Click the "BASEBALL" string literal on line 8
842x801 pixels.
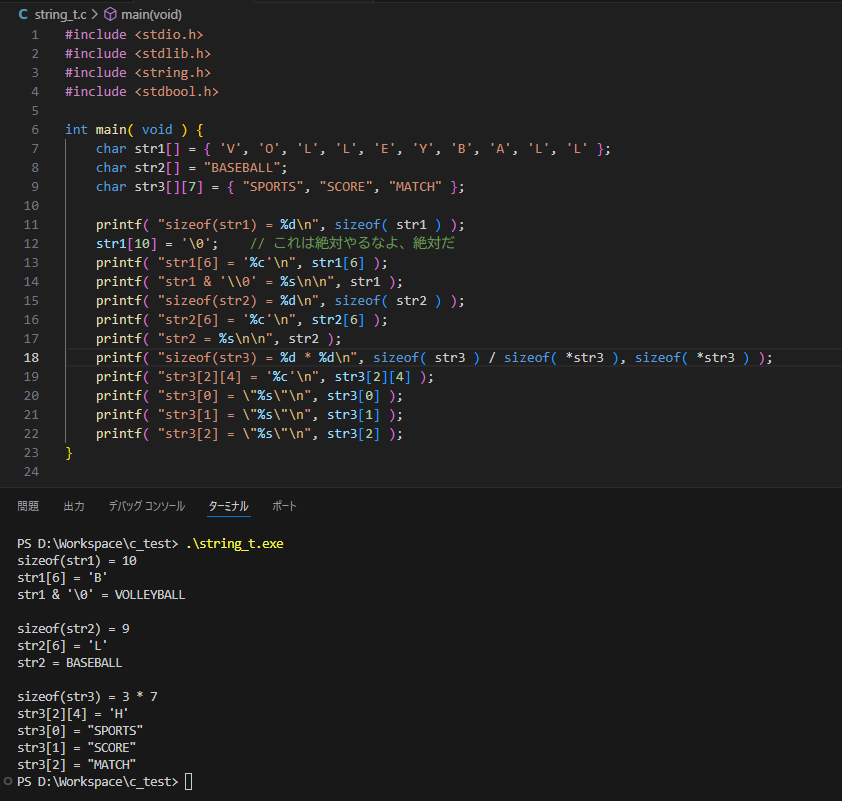click(x=242, y=168)
